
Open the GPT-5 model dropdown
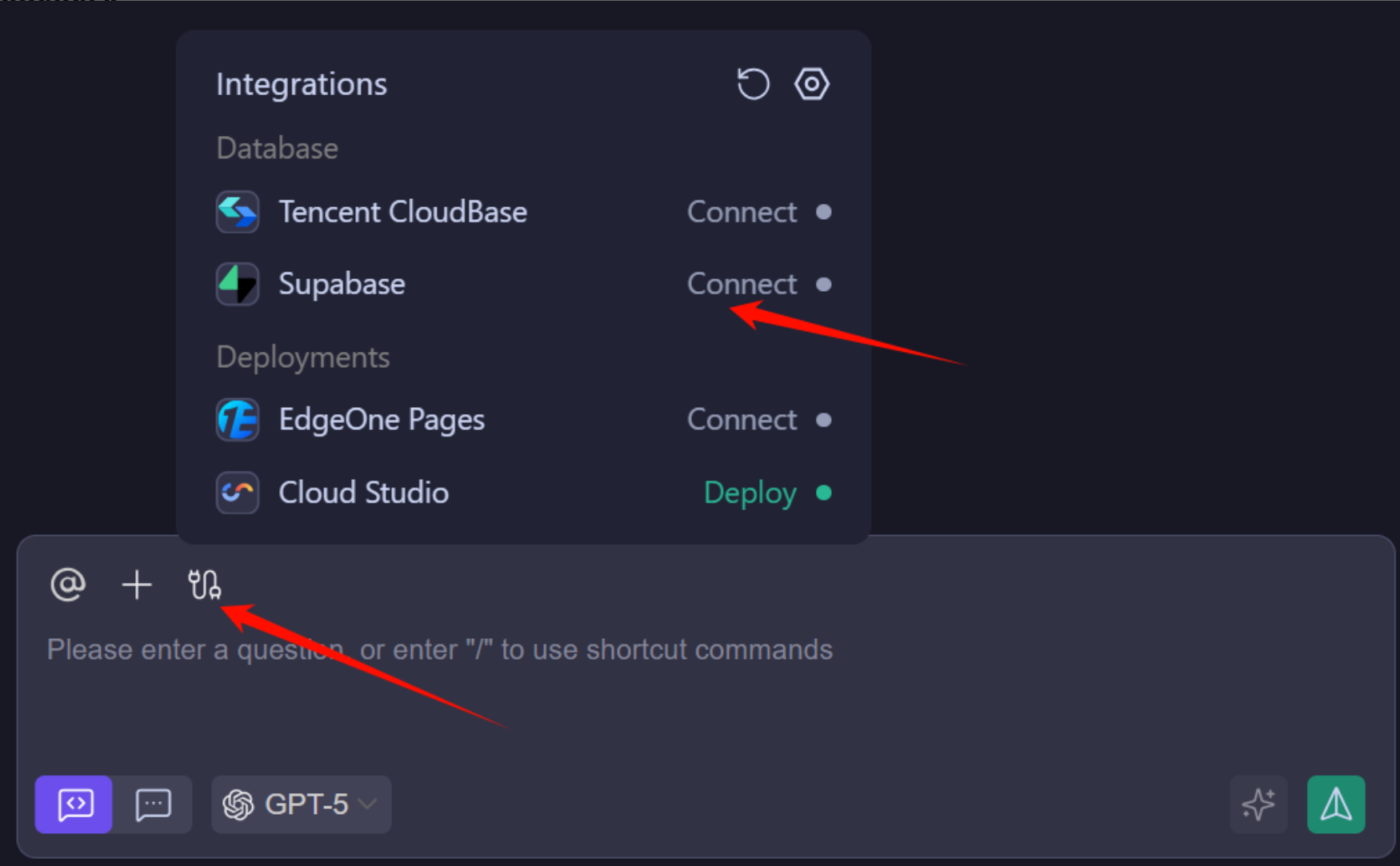[x=301, y=804]
